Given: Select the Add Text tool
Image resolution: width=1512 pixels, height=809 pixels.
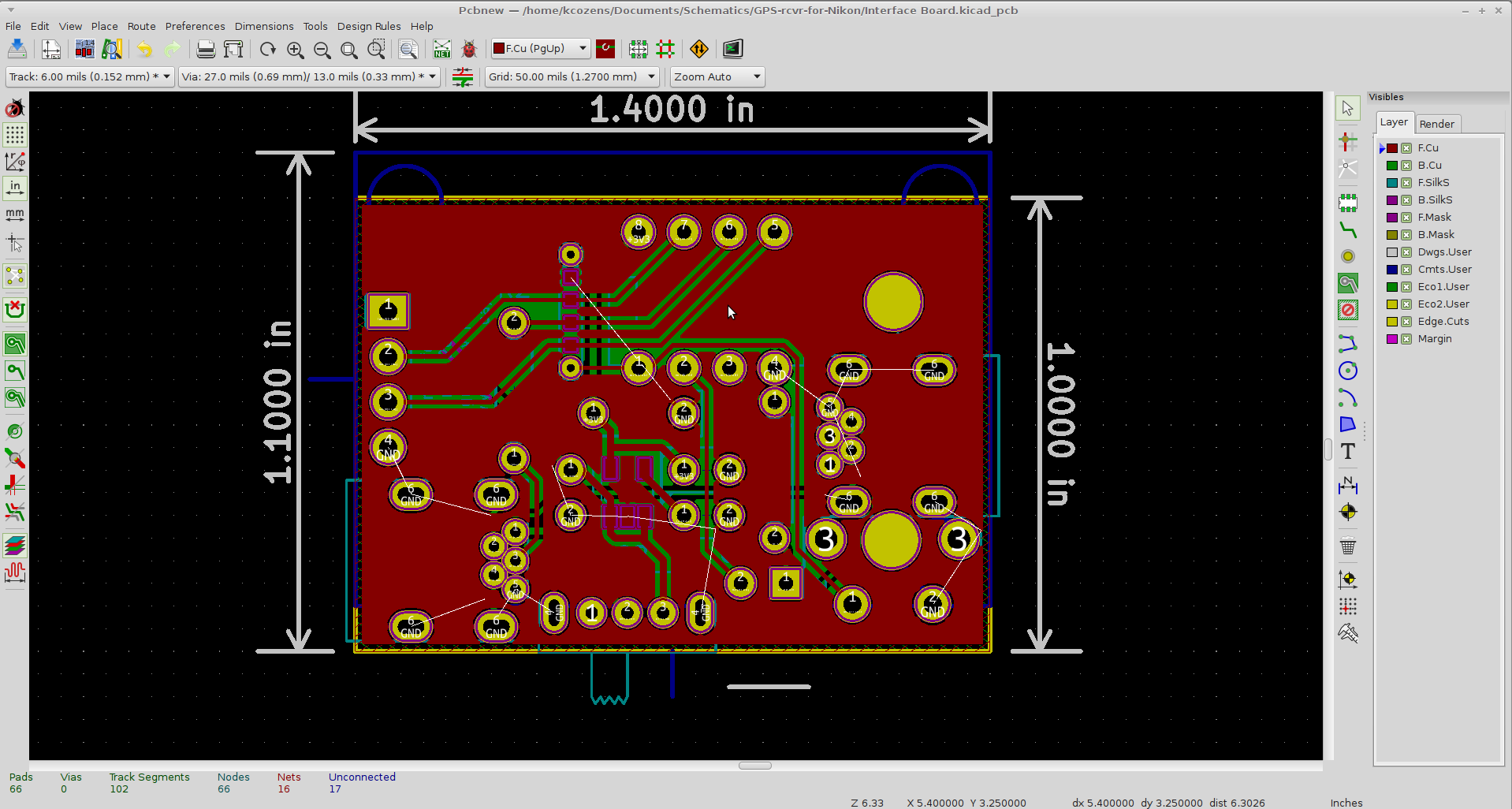Looking at the screenshot, I should coord(1348,452).
